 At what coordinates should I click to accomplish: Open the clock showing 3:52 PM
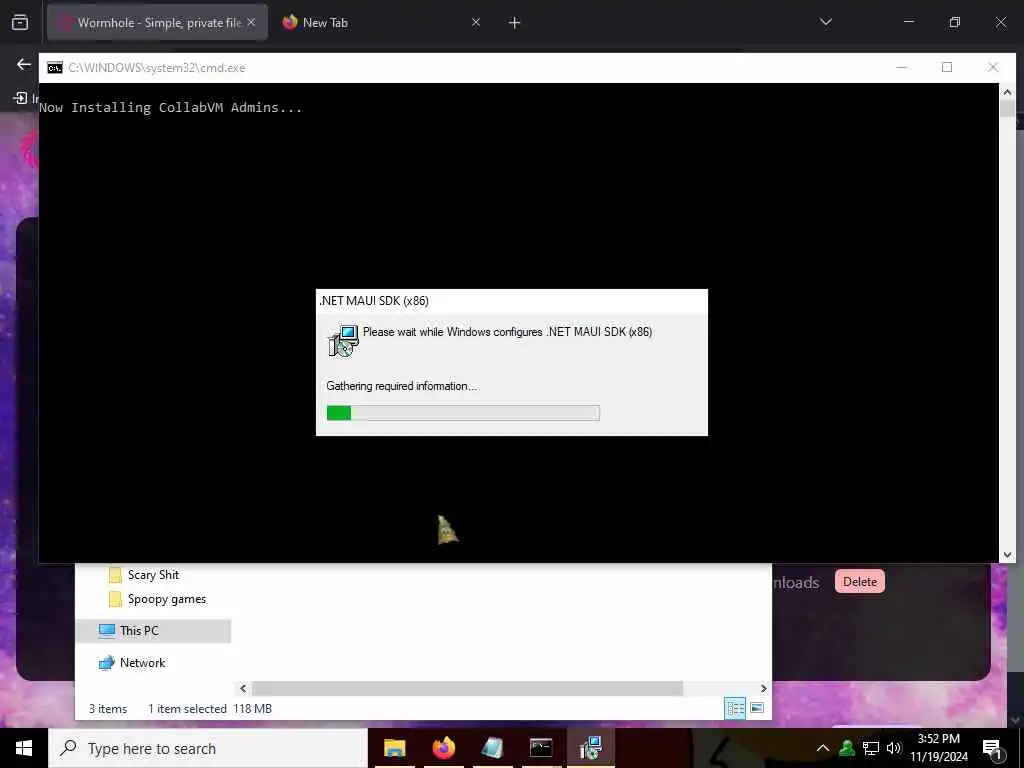coord(938,748)
